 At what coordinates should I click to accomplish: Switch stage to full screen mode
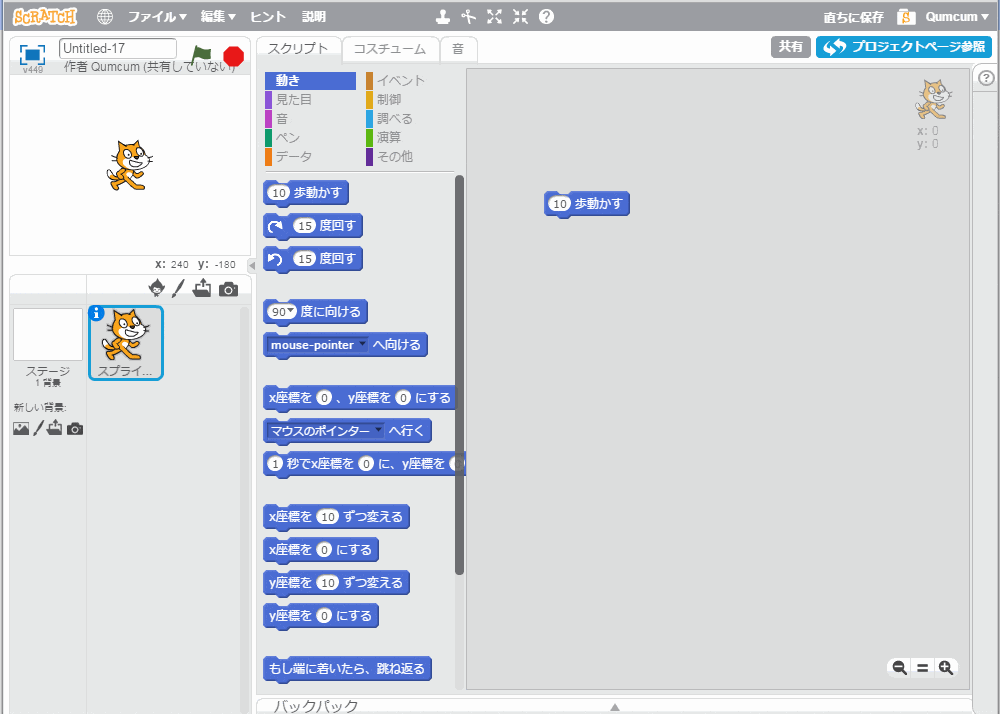pos(33,54)
